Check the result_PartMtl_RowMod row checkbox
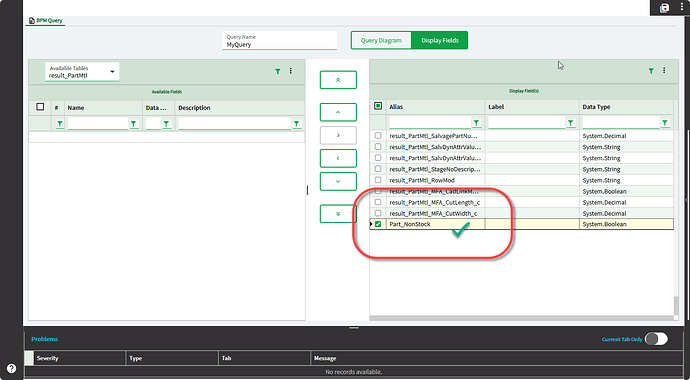Screen dimensions: 690x380 [378, 180]
